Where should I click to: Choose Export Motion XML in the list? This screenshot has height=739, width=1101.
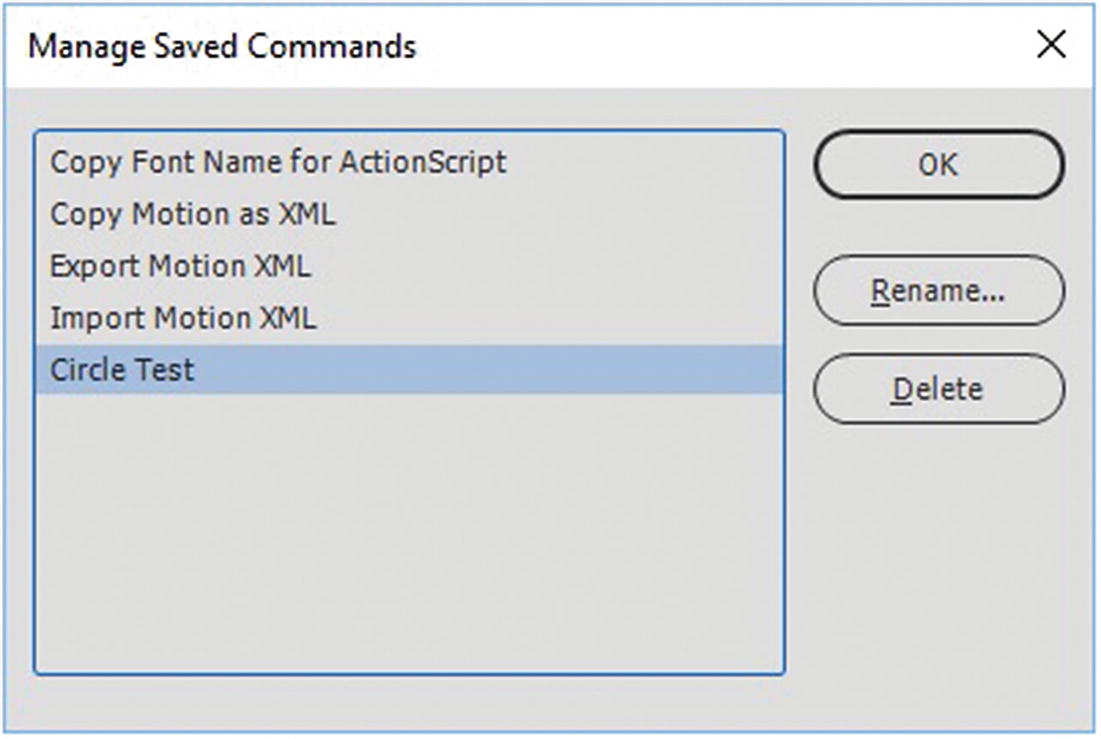(180, 266)
